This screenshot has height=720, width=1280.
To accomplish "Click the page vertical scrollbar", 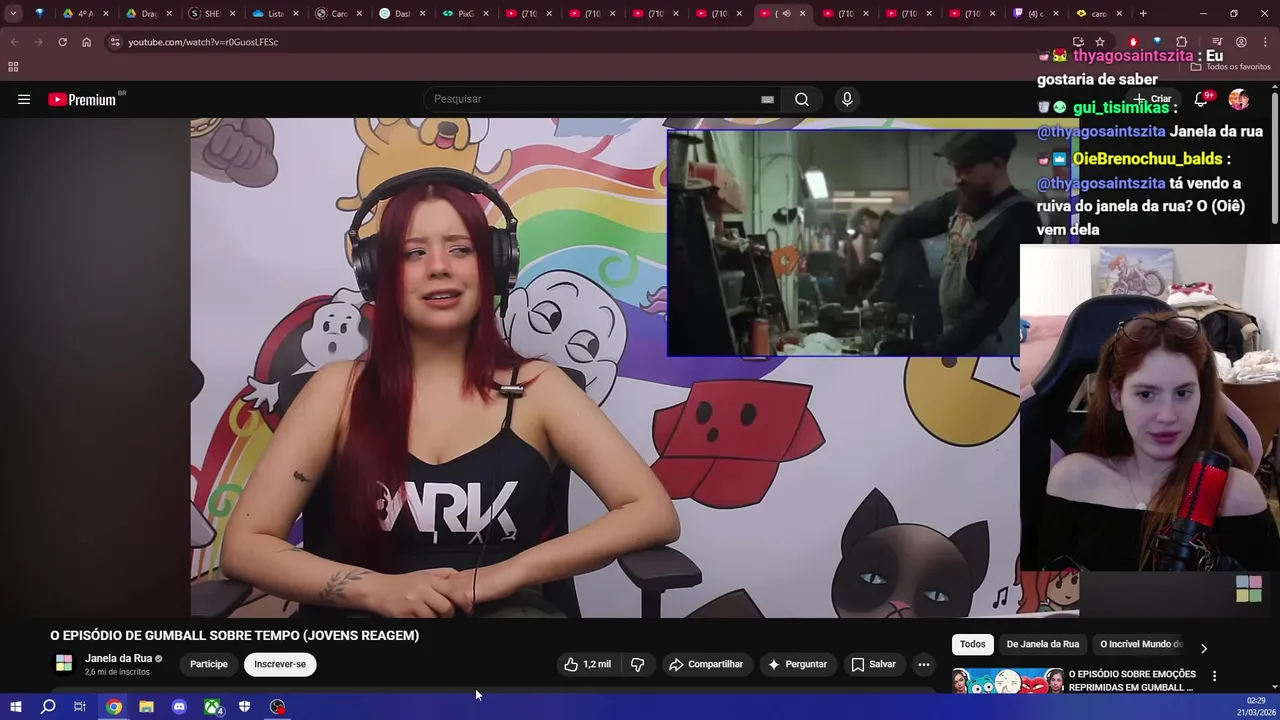I will click(1275, 160).
